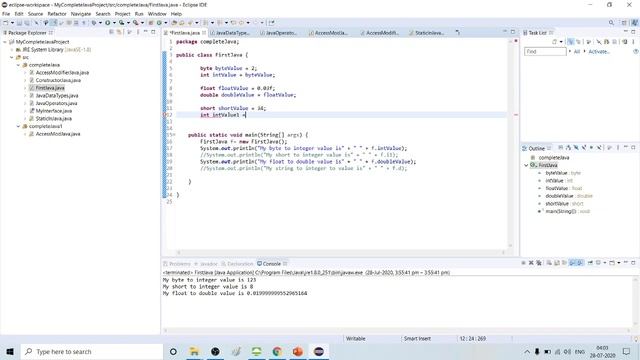Screen dimensions: 640x360
Task: Open the Source menu
Action: (35, 14)
